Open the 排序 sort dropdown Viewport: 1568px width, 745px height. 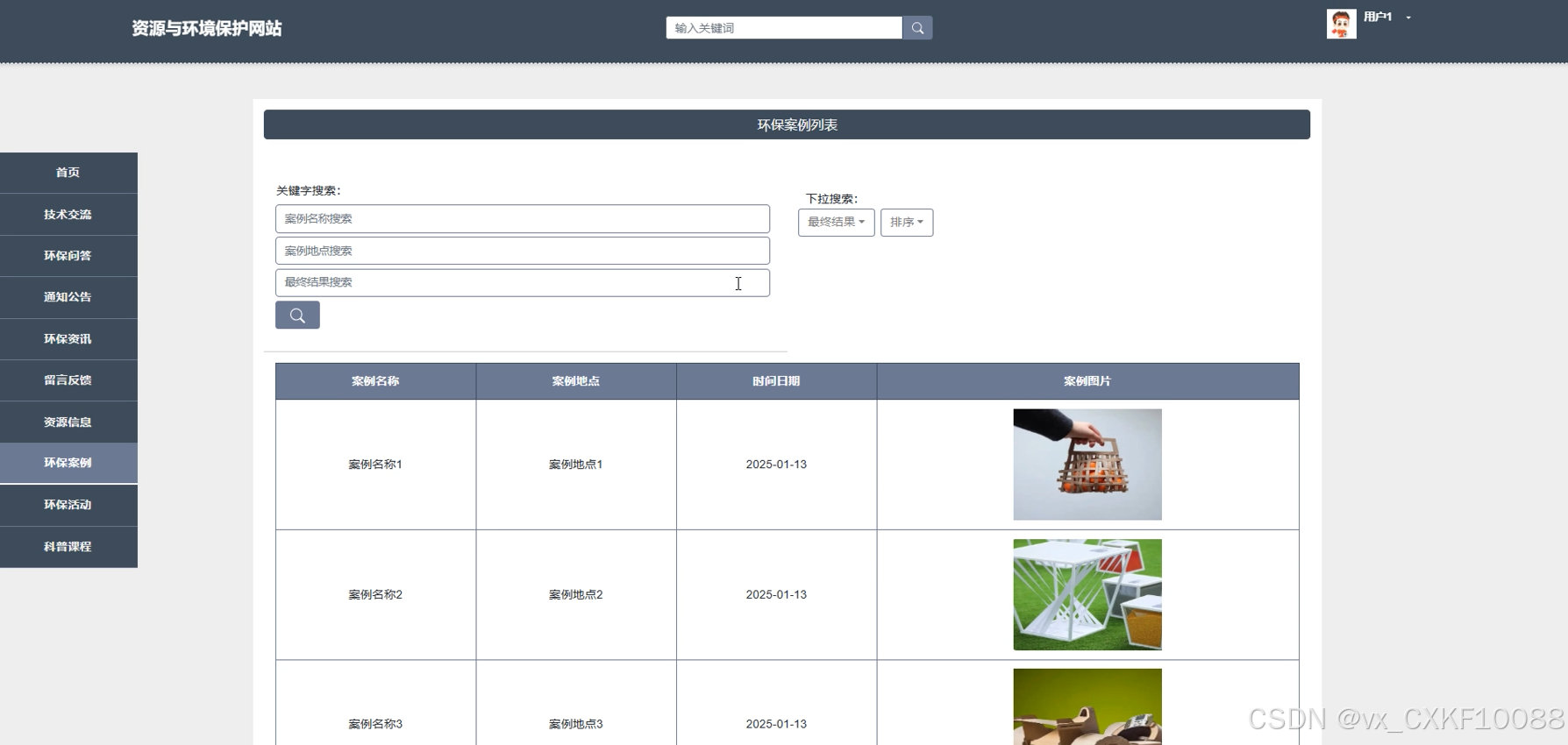tap(906, 222)
